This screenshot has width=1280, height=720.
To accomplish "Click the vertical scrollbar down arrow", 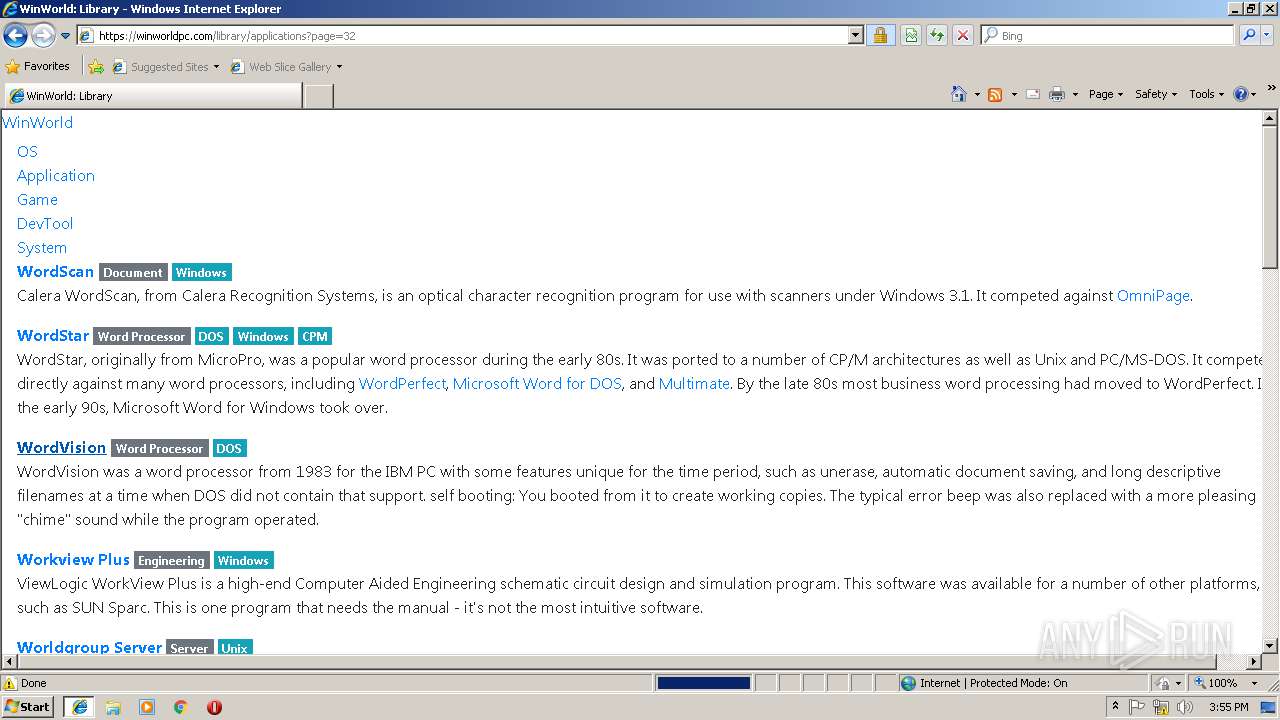I will (1270, 646).
